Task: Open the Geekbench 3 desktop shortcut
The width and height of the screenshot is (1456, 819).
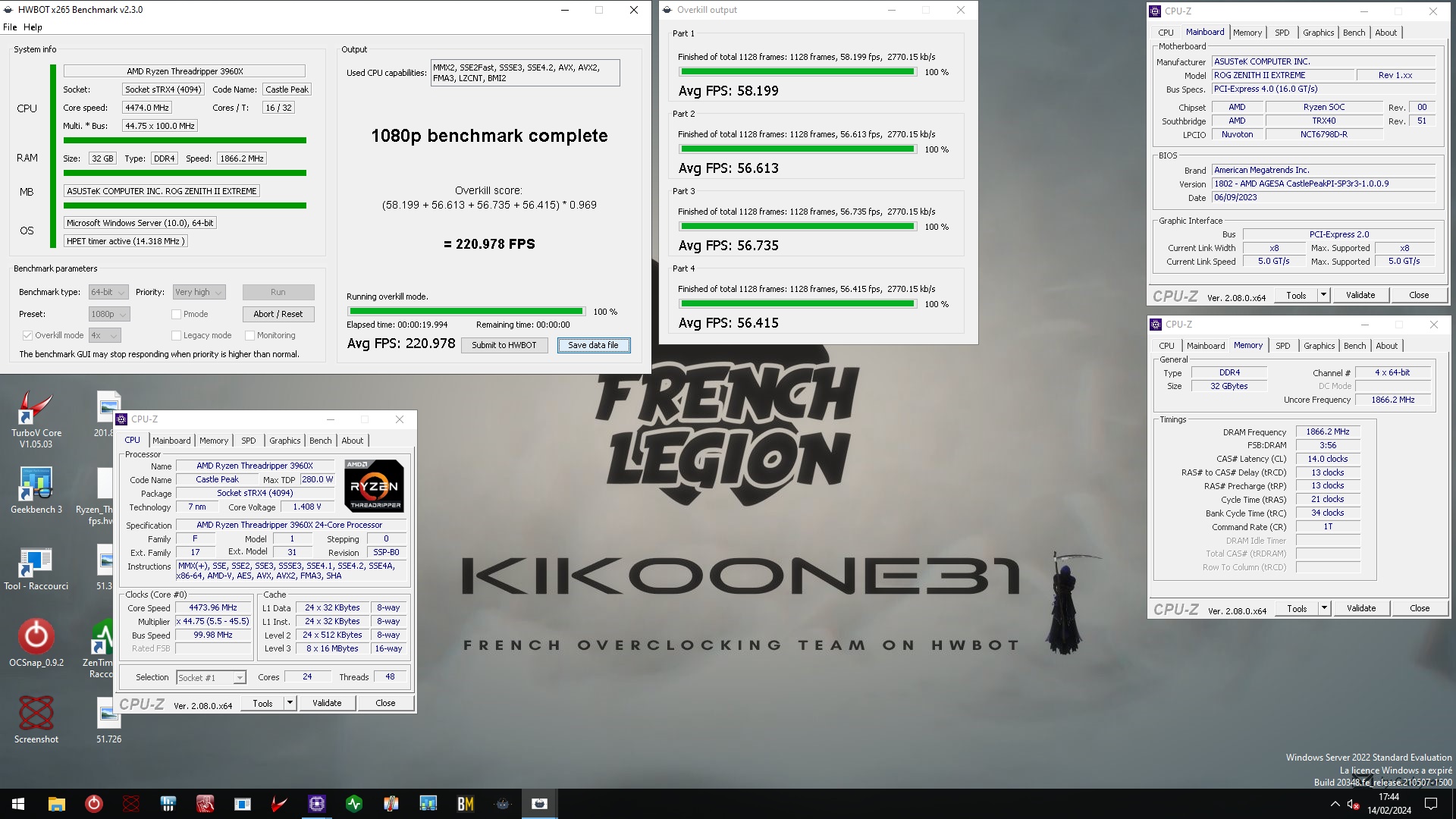Action: (x=36, y=489)
